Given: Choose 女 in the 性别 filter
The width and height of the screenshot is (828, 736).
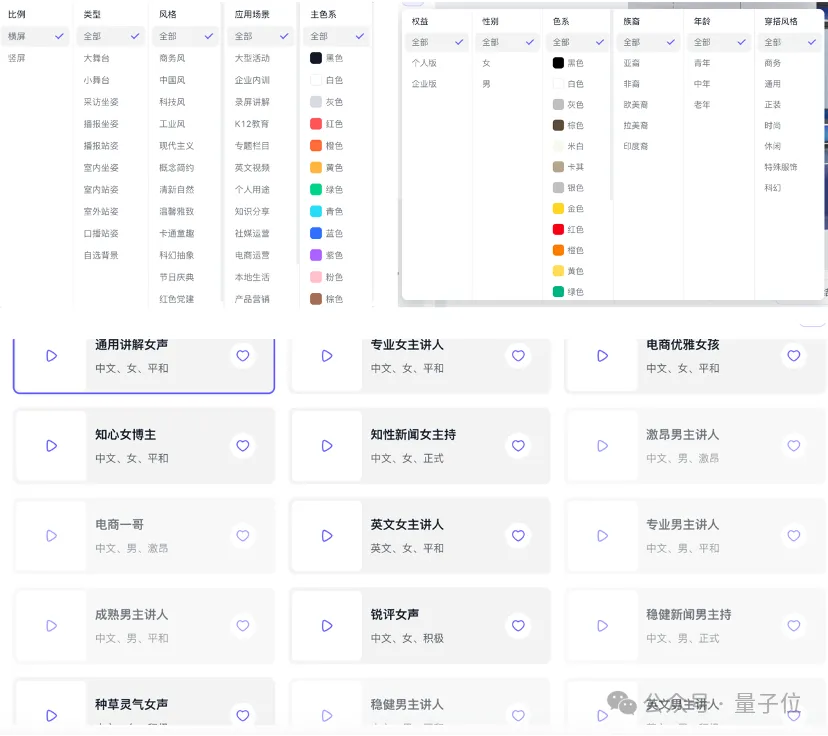Looking at the screenshot, I should [487, 63].
